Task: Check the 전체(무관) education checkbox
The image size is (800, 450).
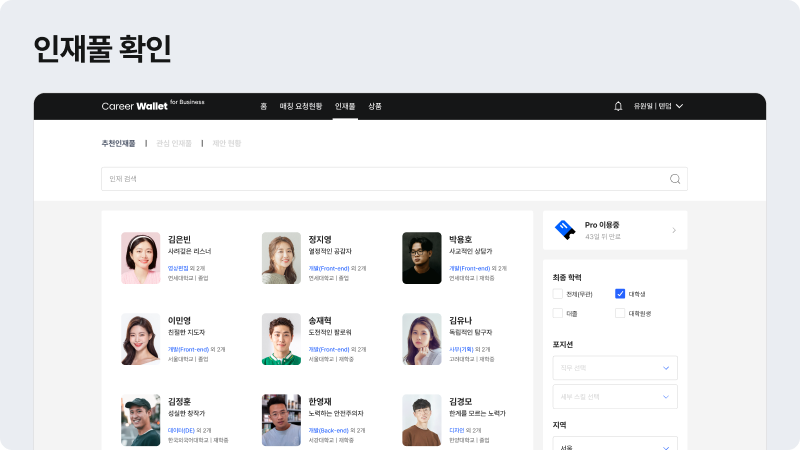Action: 558,294
